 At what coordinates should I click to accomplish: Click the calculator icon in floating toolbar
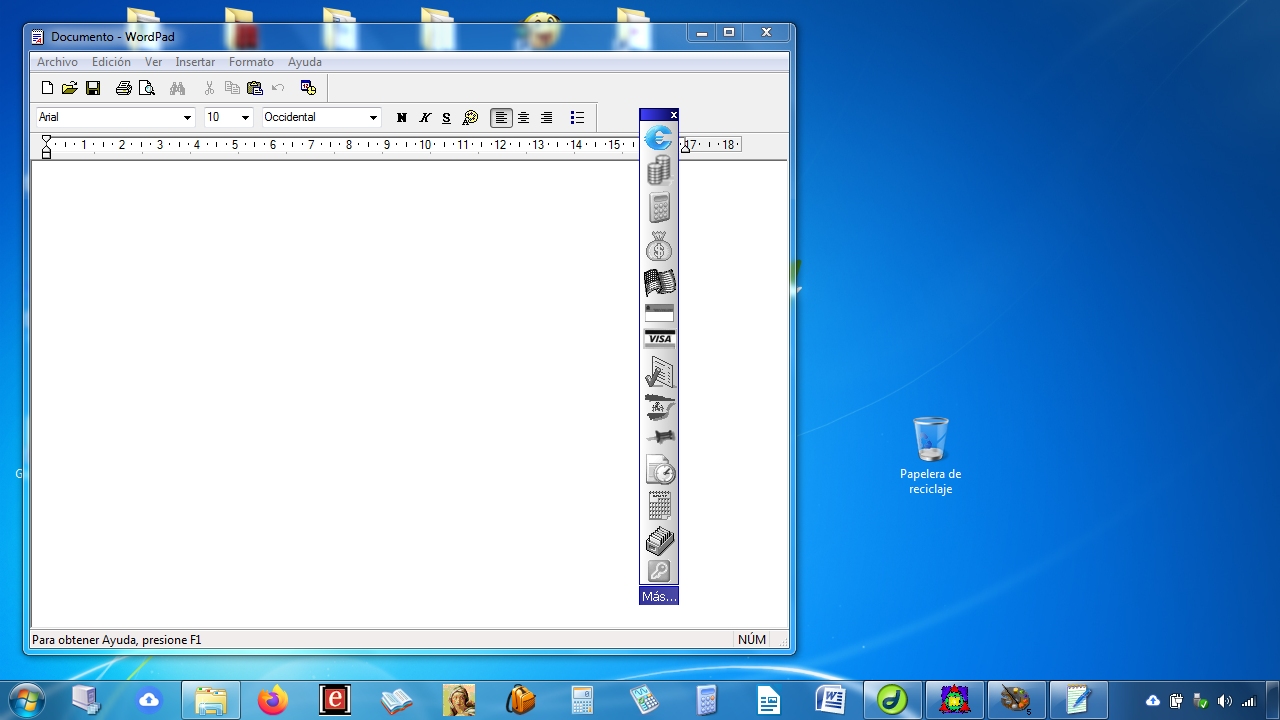coord(659,207)
